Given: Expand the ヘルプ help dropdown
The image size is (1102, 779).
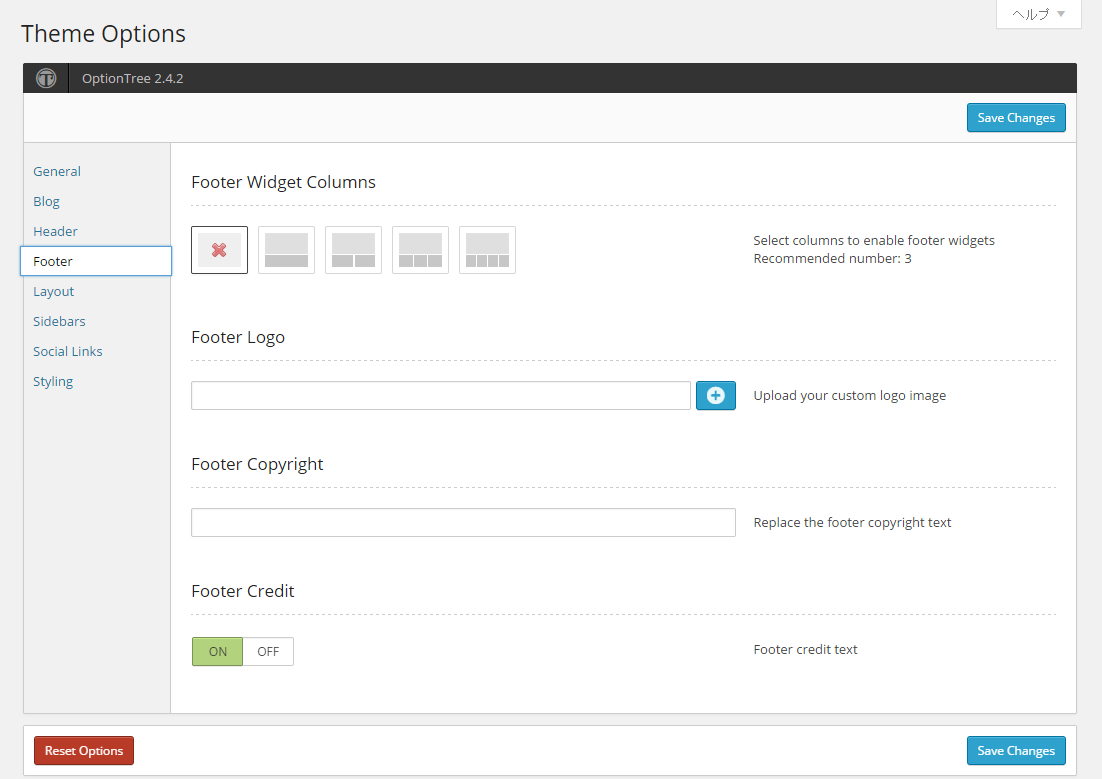Looking at the screenshot, I should coord(1039,14).
